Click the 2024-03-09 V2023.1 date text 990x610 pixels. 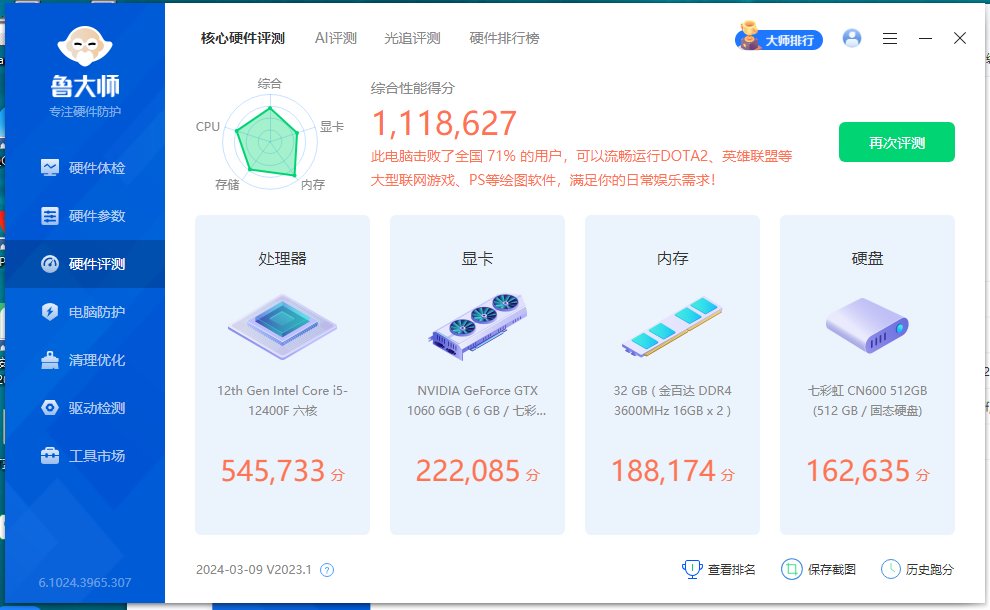tap(254, 570)
